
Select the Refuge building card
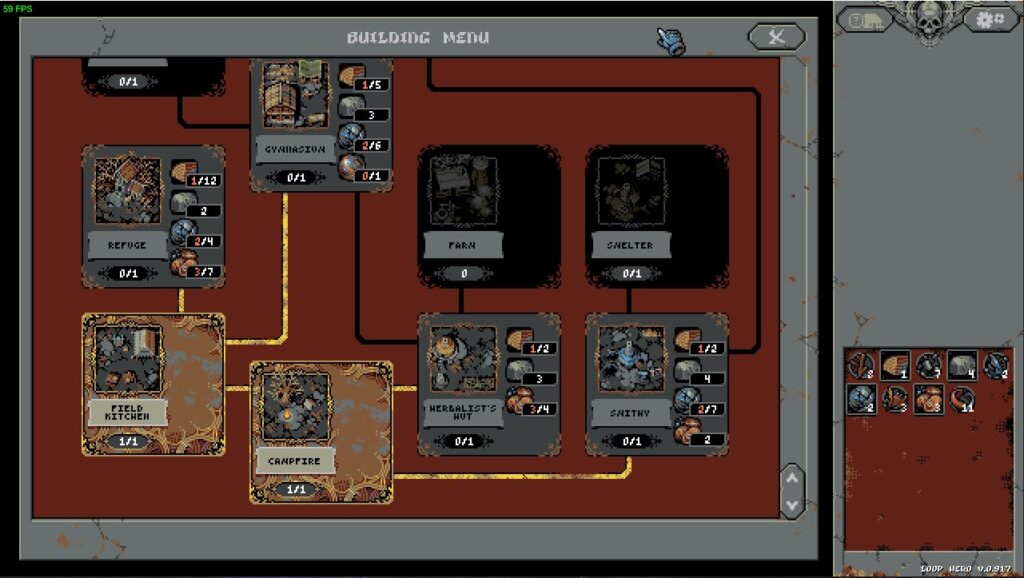[x=153, y=216]
